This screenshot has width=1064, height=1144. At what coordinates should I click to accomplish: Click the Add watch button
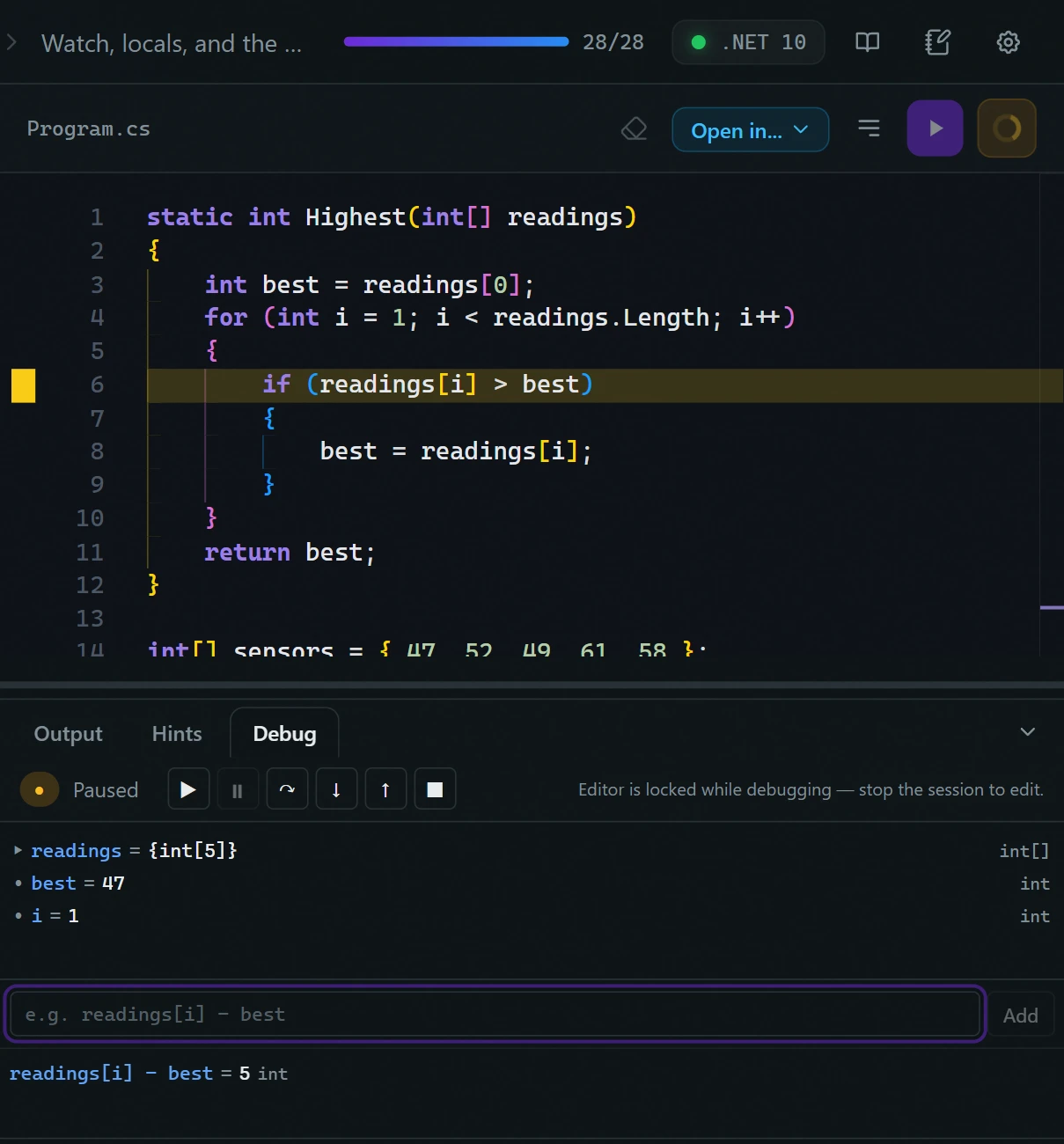point(1021,1016)
